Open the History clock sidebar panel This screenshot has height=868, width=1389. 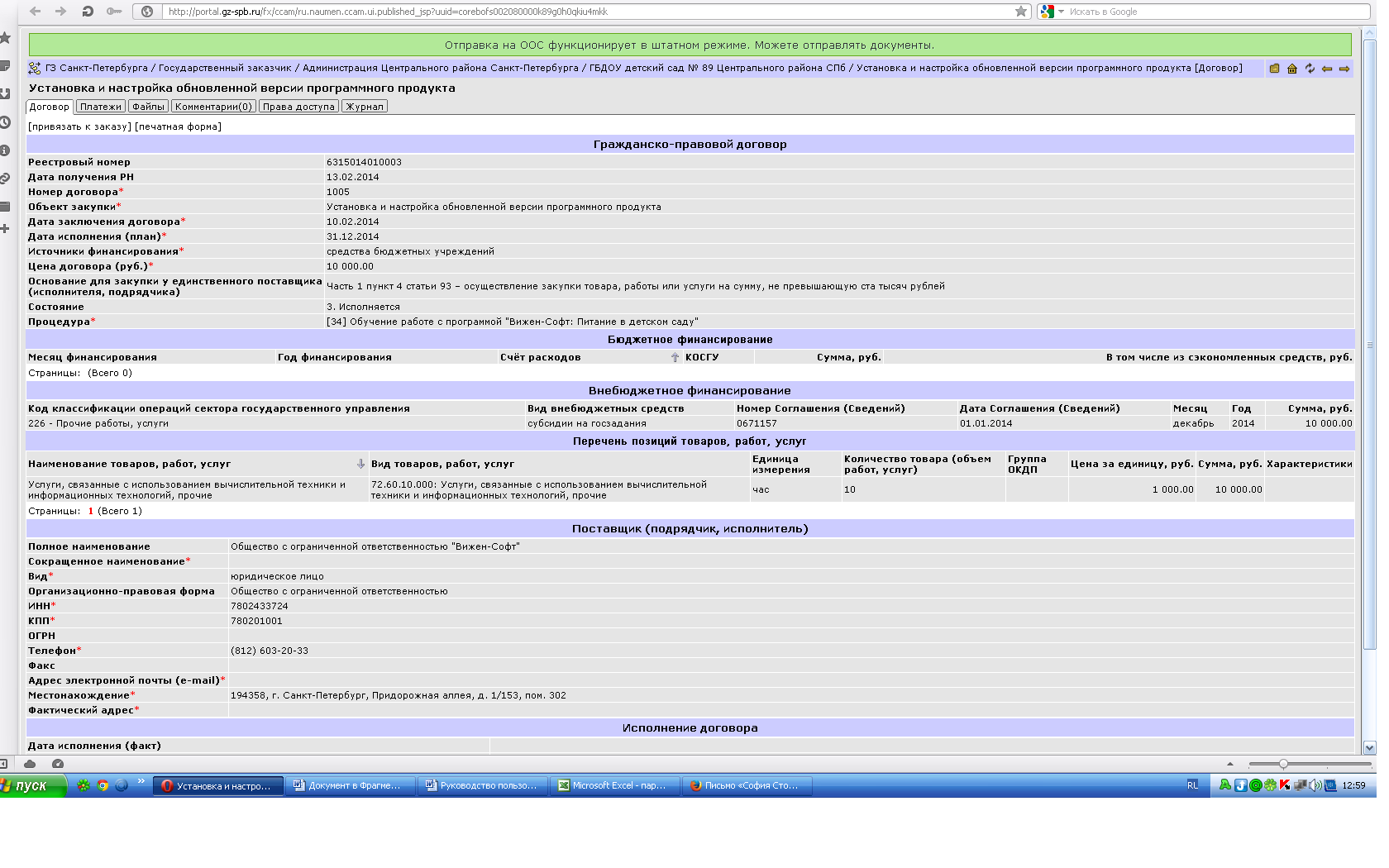(5, 122)
